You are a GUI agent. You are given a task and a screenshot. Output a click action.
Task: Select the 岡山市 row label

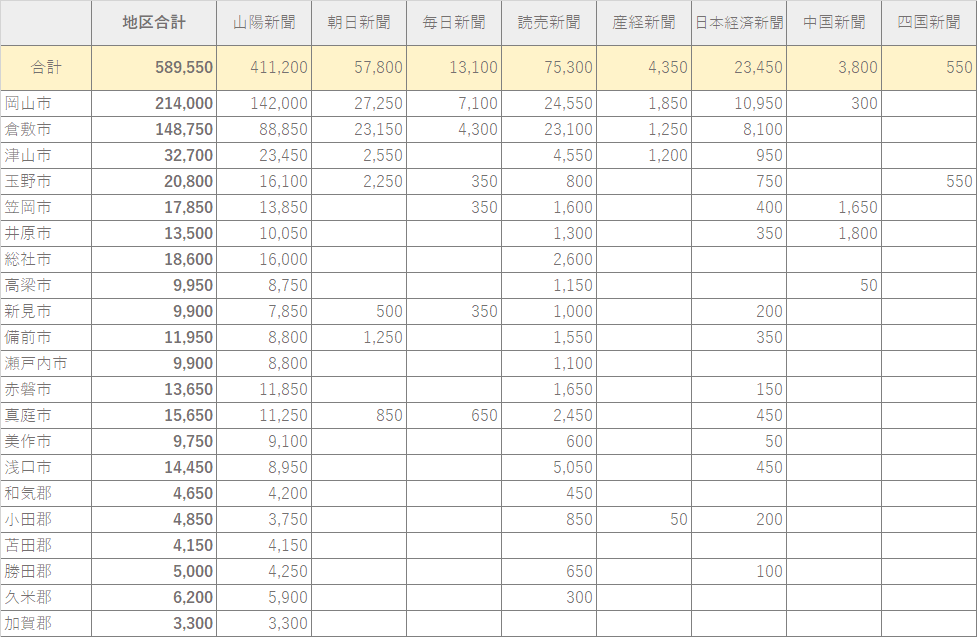point(46,103)
